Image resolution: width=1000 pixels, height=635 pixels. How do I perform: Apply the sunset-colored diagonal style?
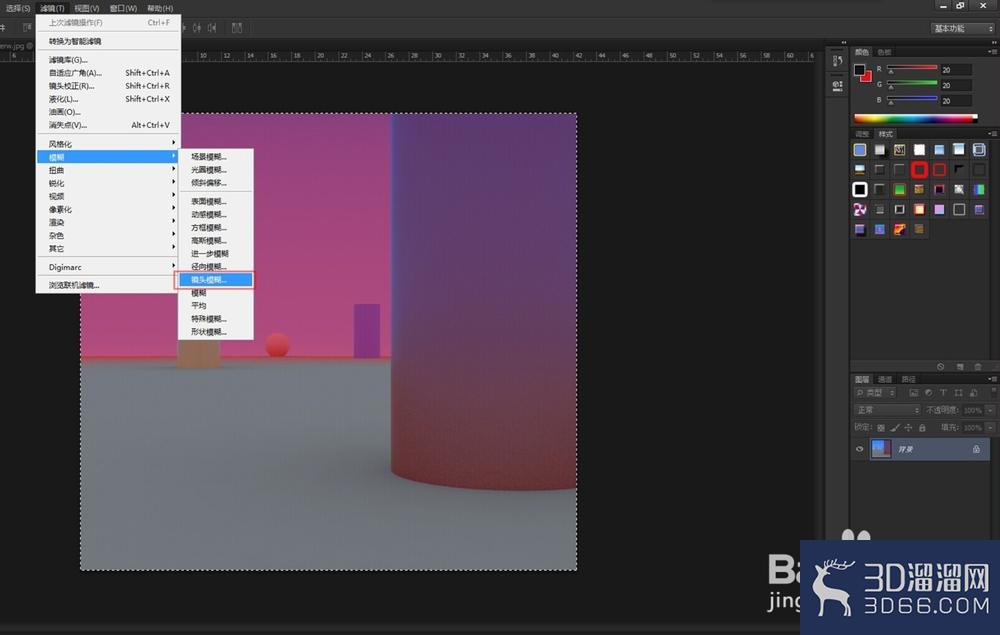pyautogui.click(x=899, y=230)
